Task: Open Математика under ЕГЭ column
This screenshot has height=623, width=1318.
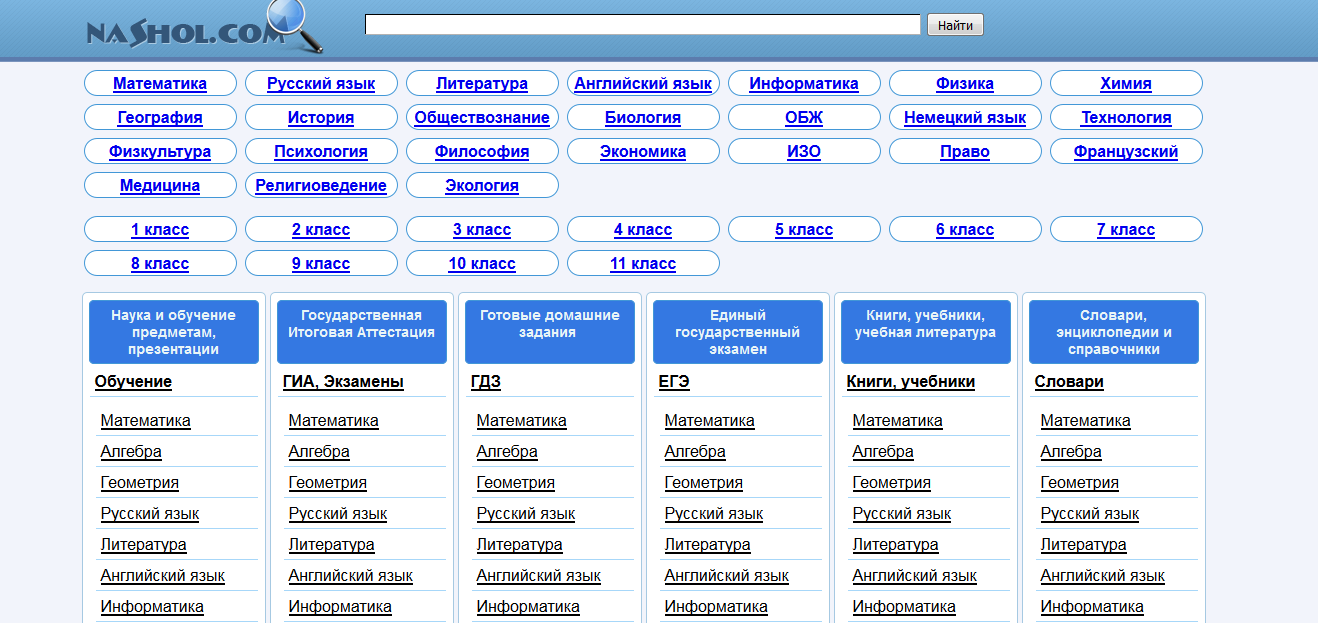Action: point(710,421)
